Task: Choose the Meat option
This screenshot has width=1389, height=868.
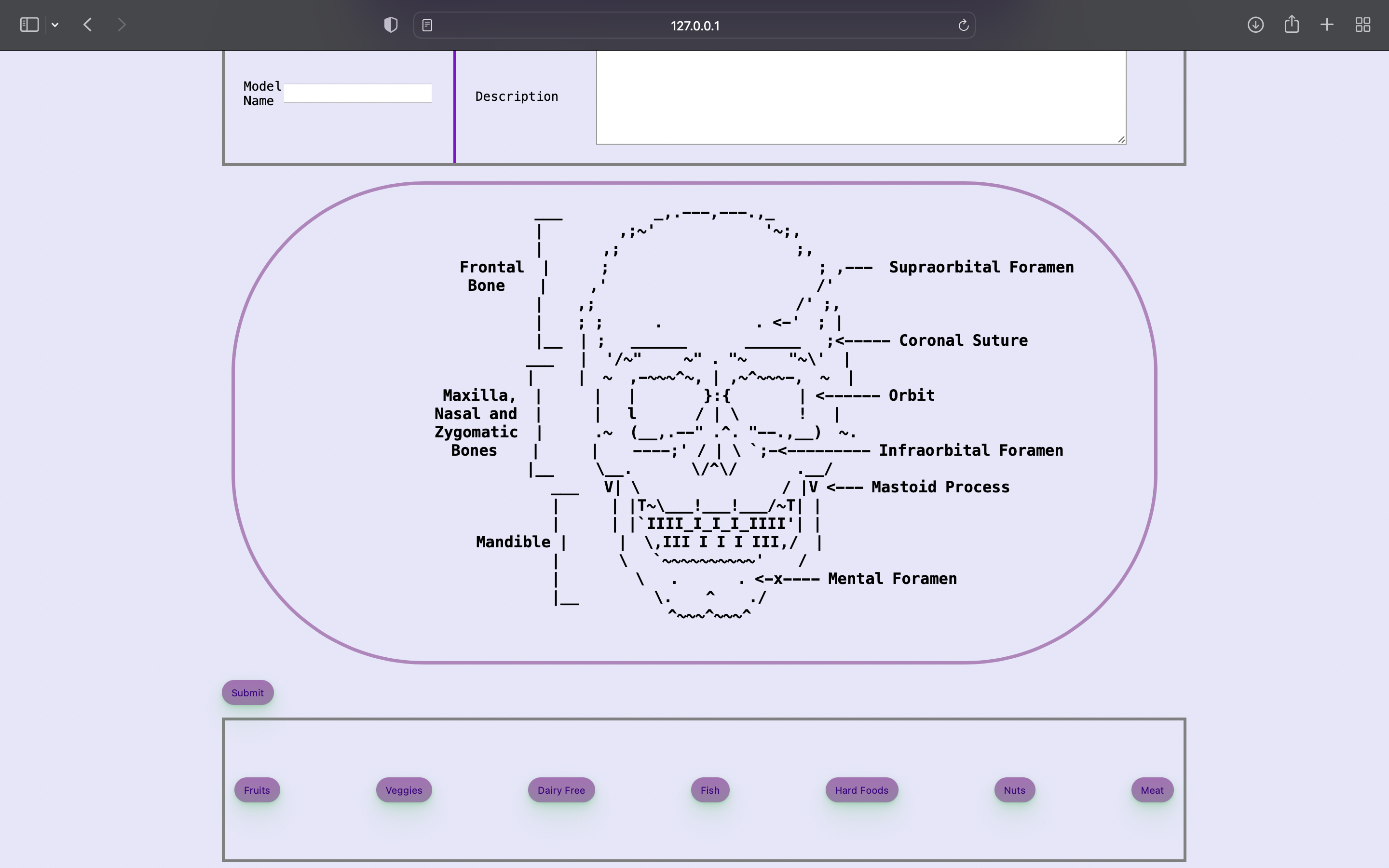Action: click(x=1151, y=790)
